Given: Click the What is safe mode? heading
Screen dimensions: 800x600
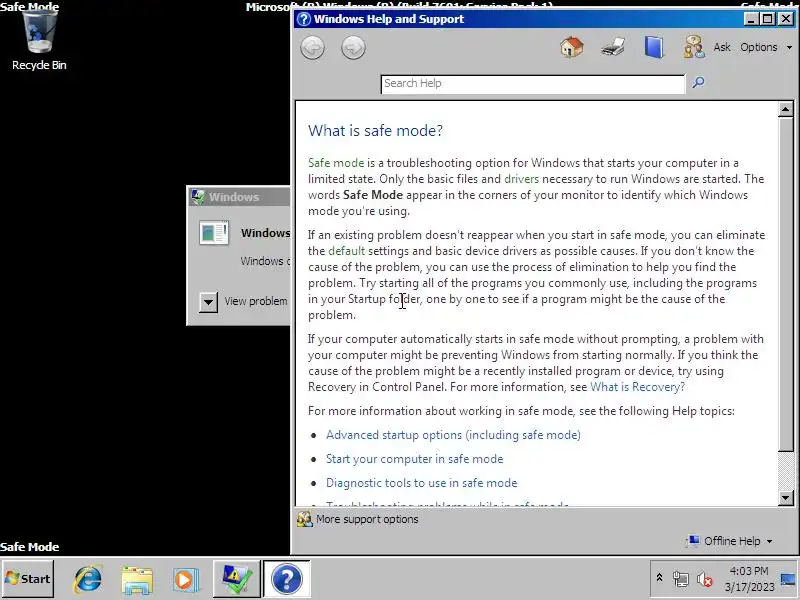Looking at the screenshot, I should click(375, 131).
